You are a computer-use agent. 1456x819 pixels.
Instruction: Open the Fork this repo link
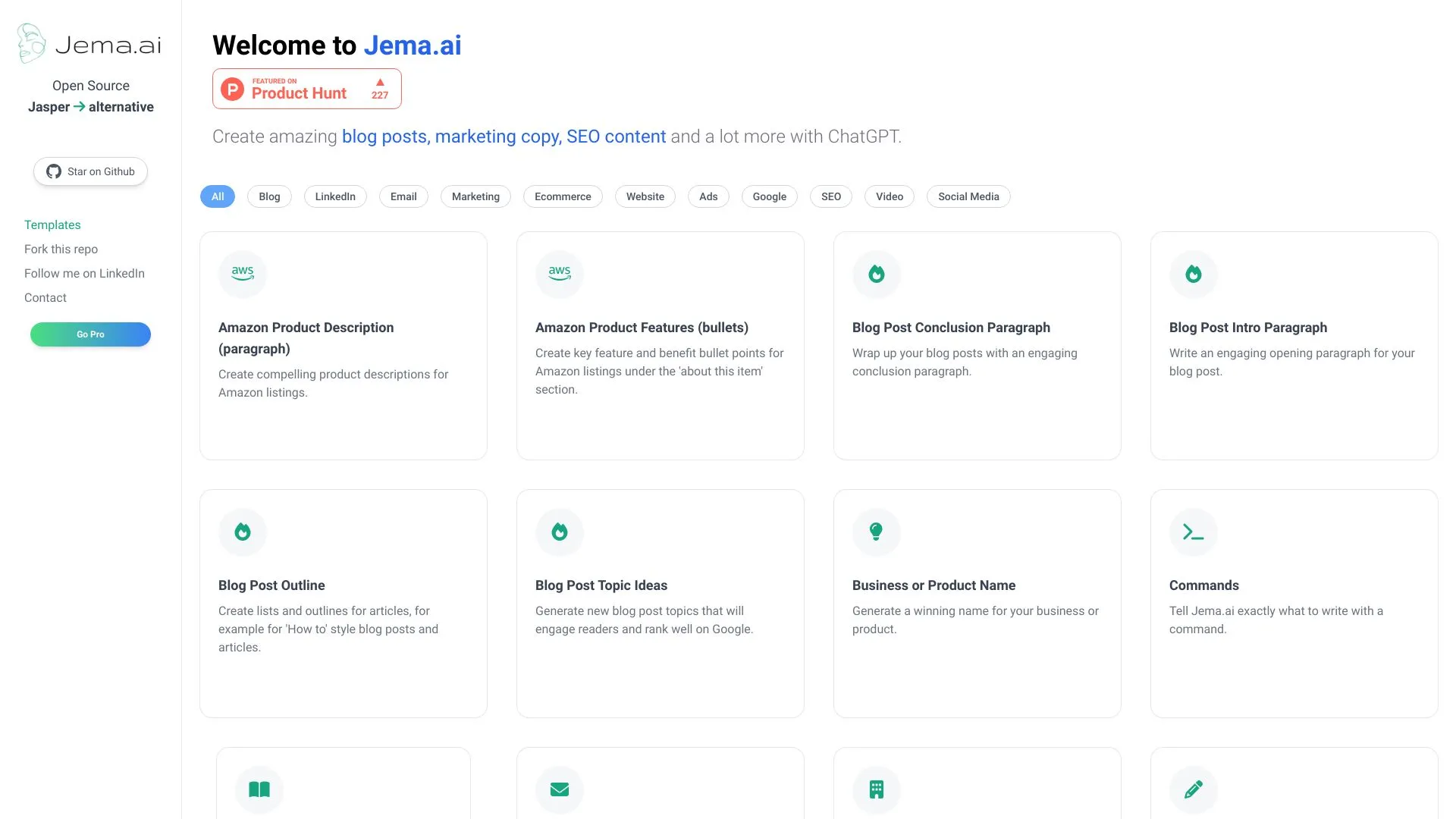point(61,249)
